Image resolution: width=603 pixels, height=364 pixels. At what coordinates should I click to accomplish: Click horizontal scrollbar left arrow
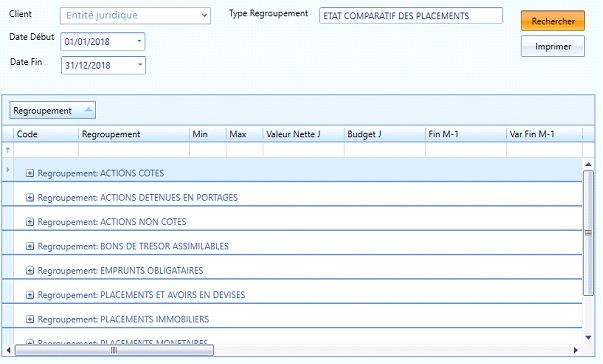(8, 350)
